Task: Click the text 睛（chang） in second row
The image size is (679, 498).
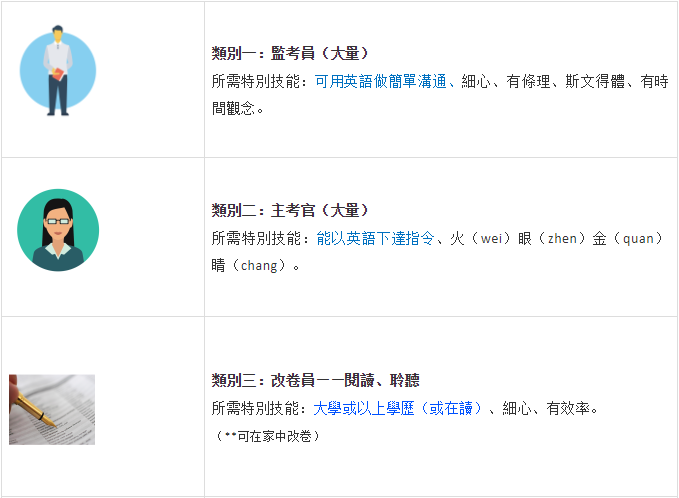Action: [x=249, y=265]
